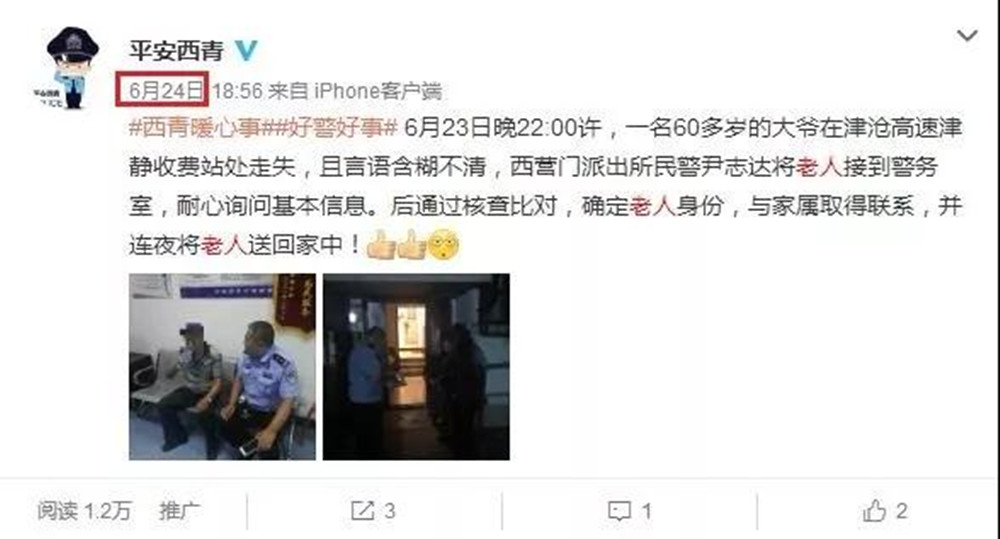Click the first thumbs-up emoji
Viewport: 1000px width, 539px height.
tap(381, 245)
